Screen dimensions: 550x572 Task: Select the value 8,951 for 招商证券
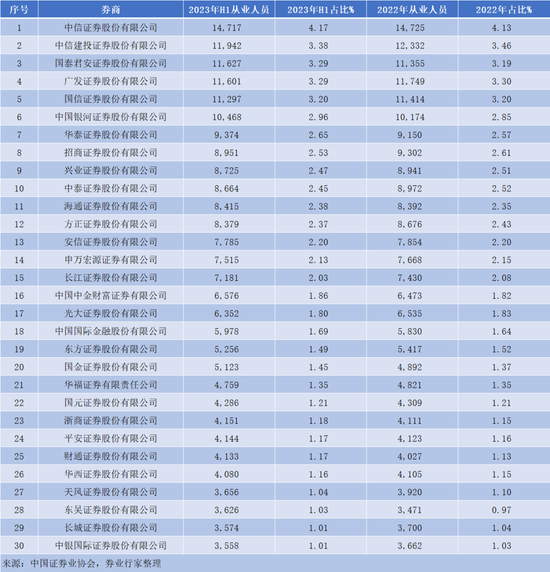pos(226,153)
